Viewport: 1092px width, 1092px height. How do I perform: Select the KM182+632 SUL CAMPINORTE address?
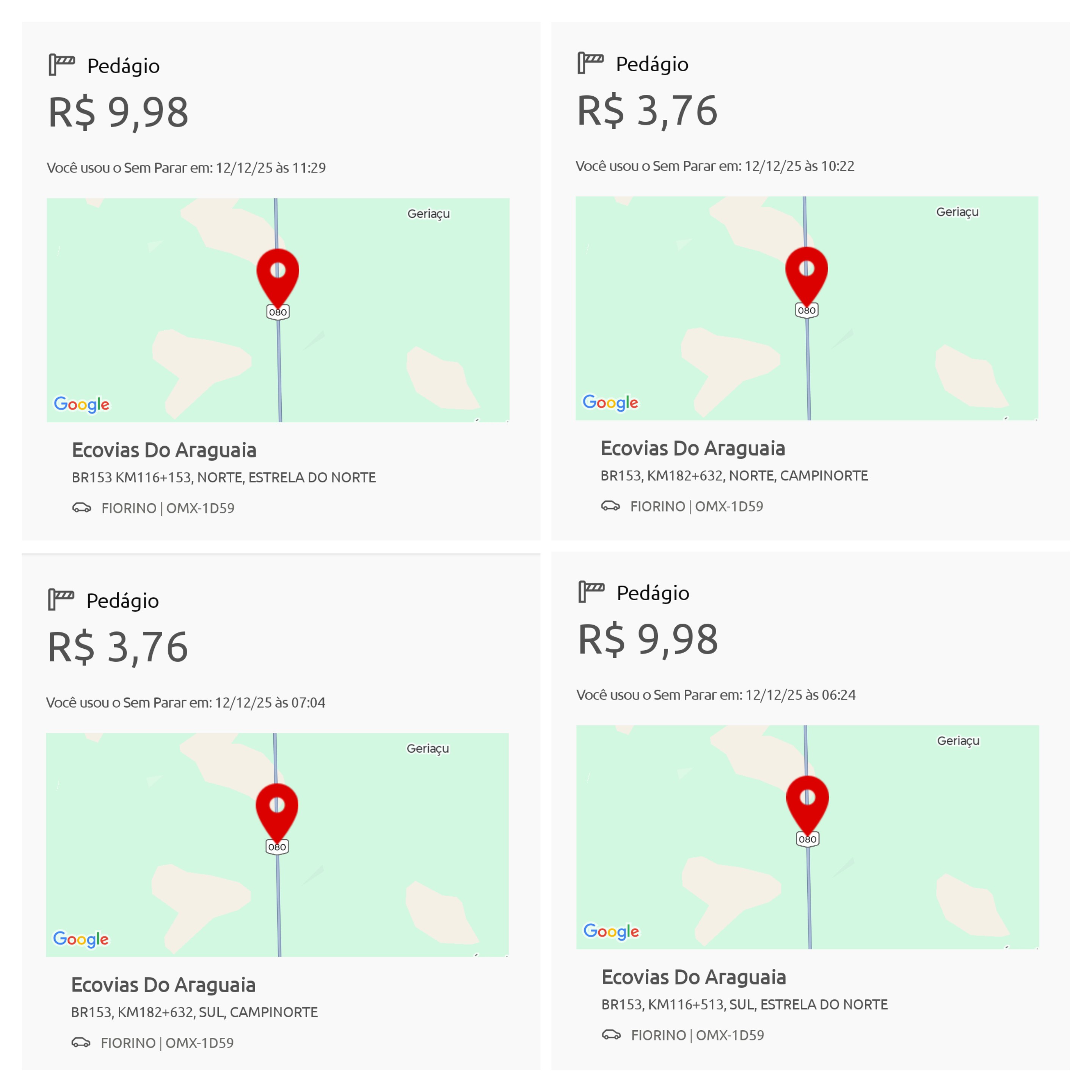(x=195, y=1012)
